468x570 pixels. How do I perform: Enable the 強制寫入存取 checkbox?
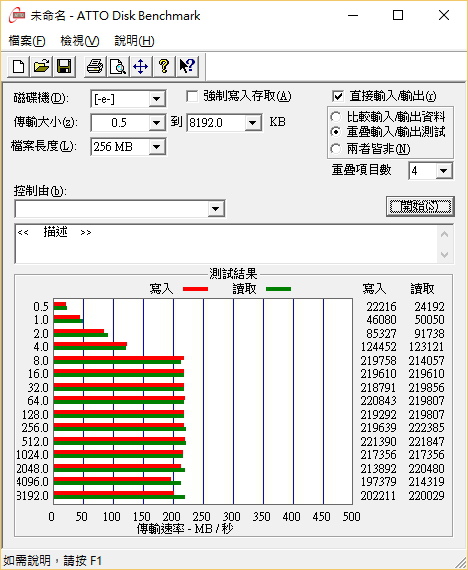pos(192,97)
